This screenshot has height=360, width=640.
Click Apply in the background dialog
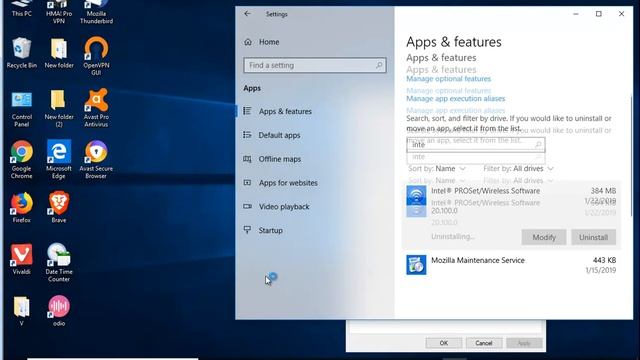[x=524, y=343]
